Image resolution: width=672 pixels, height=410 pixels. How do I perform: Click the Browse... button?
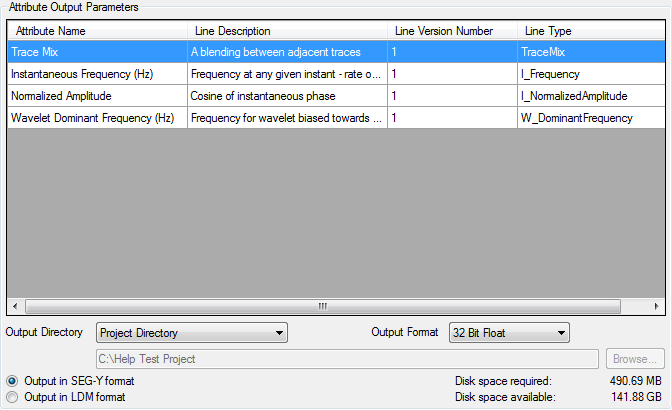tap(635, 359)
